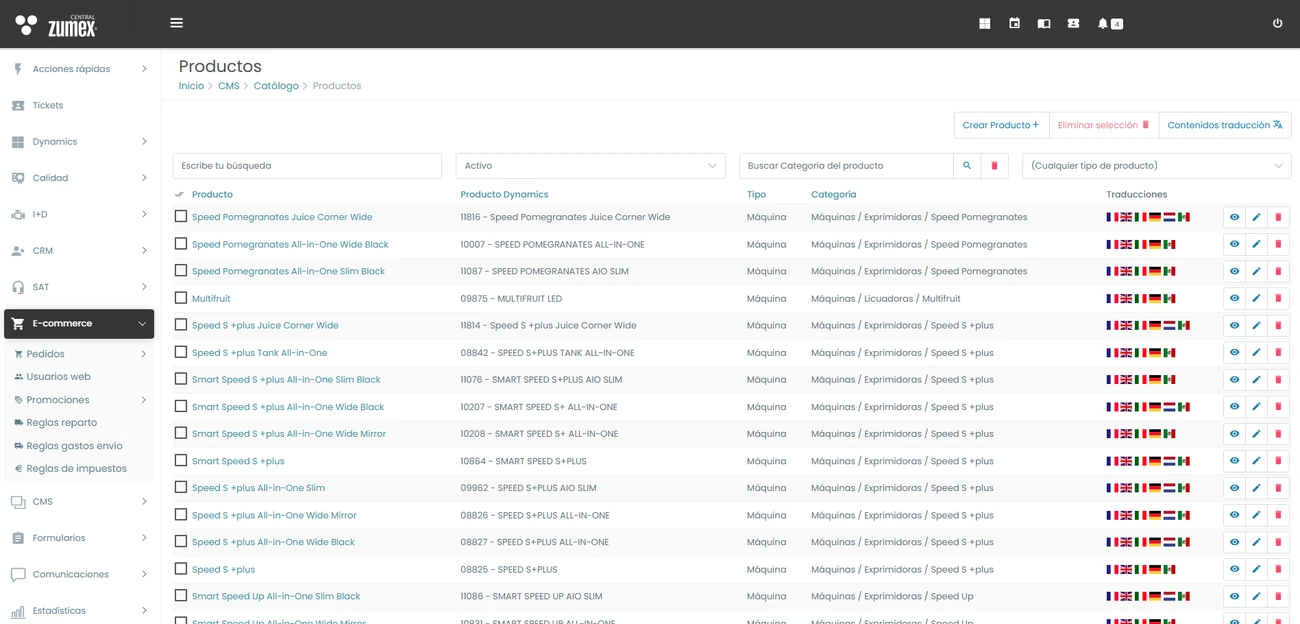Expand Acciones rápidas in sidebar
1300x624 pixels.
click(x=79, y=69)
